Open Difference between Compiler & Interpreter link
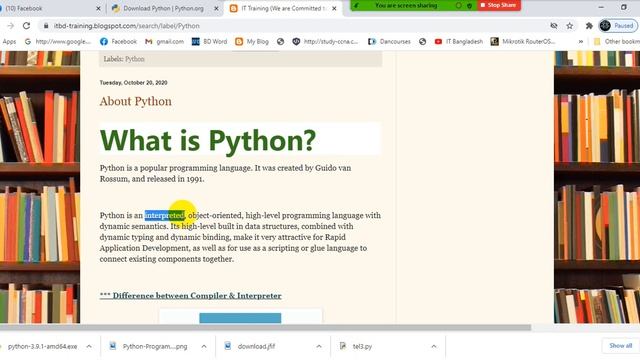 (x=191, y=296)
